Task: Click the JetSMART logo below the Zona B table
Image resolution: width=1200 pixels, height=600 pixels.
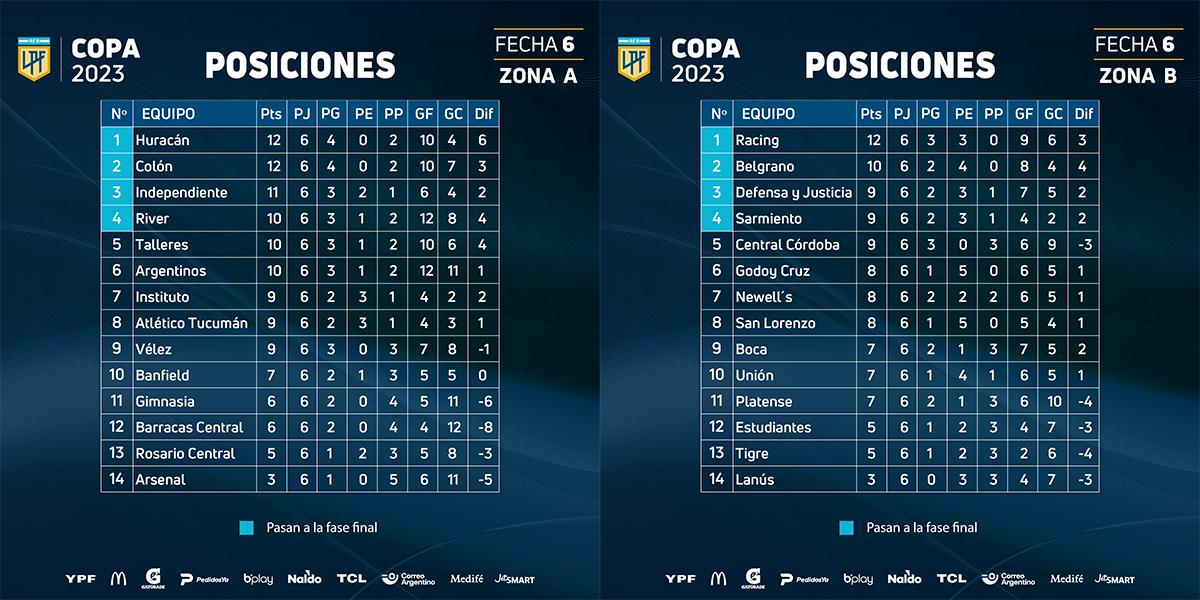Action: (1114, 578)
